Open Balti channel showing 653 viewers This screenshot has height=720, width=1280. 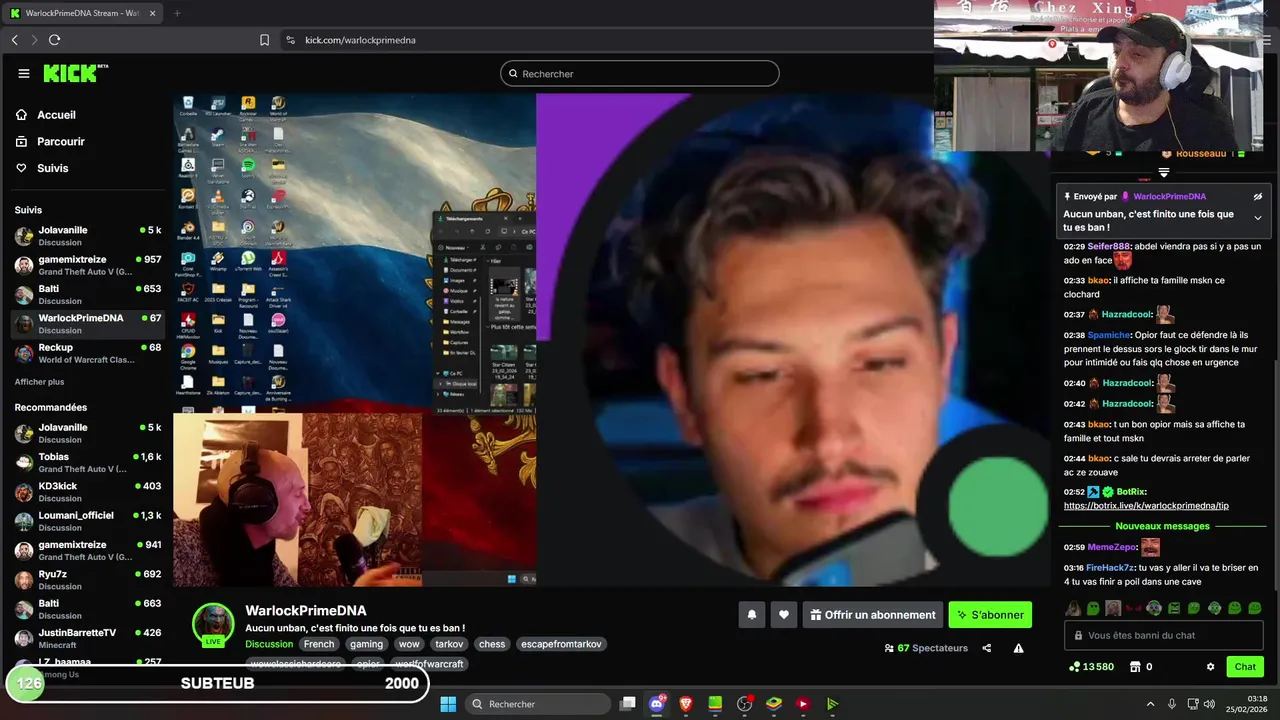click(x=87, y=294)
